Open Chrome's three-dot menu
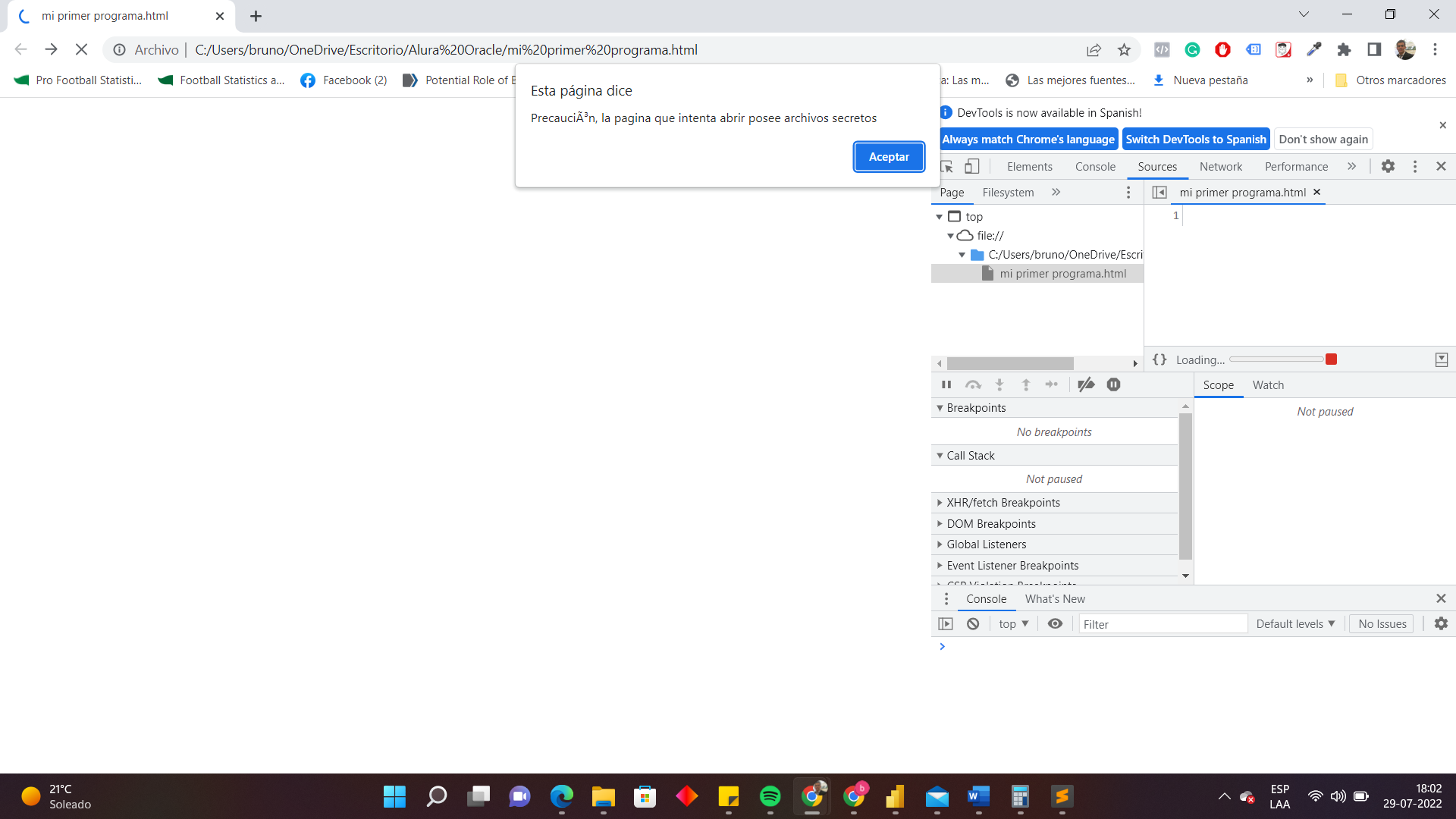The image size is (1456, 819). click(1435, 50)
